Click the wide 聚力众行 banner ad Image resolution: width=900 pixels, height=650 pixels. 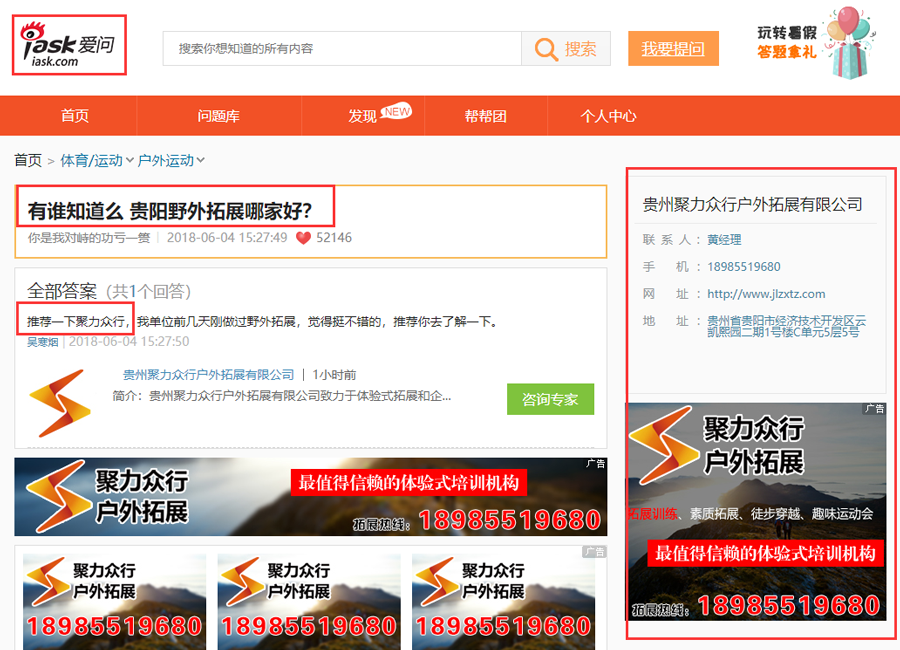tap(311, 497)
